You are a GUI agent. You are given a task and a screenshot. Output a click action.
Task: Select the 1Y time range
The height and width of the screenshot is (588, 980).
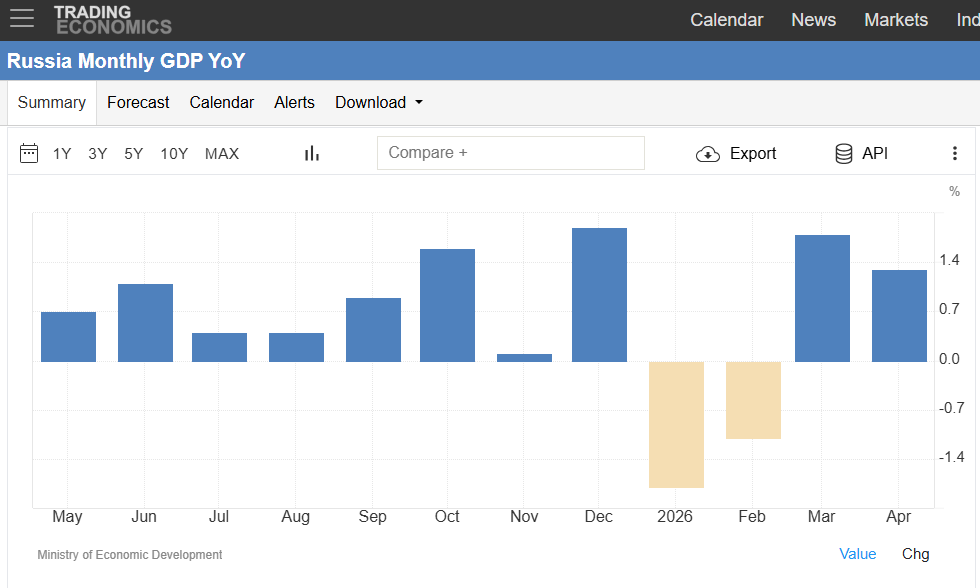click(62, 154)
